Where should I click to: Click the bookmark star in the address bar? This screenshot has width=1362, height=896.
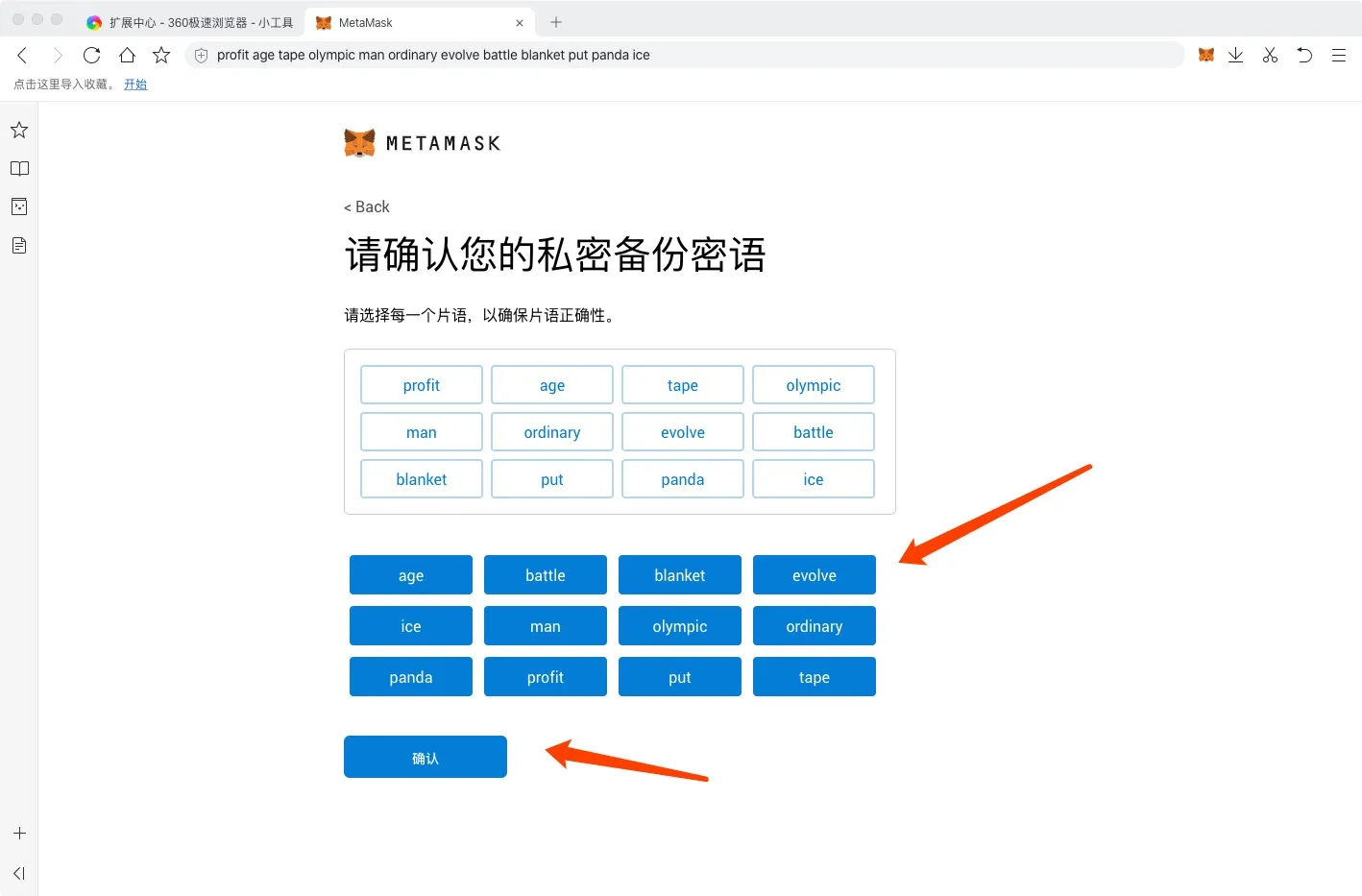(160, 55)
